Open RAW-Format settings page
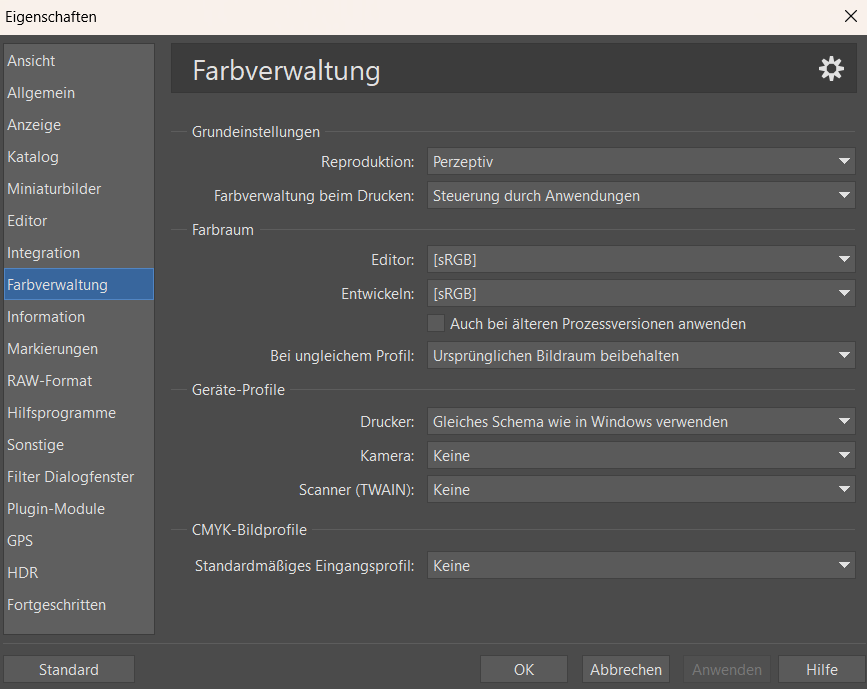Viewport: 867px width, 689px height. 79,381
